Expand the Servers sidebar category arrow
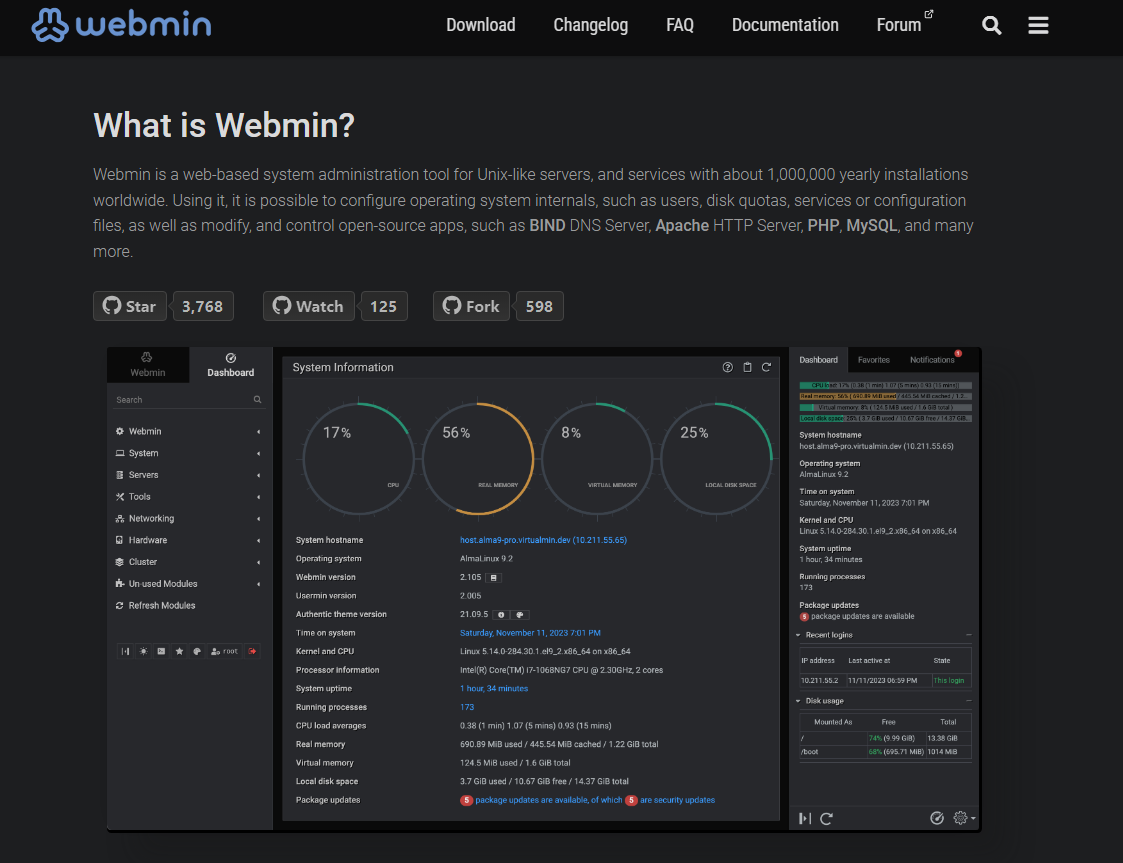This screenshot has width=1123, height=863. (x=259, y=475)
